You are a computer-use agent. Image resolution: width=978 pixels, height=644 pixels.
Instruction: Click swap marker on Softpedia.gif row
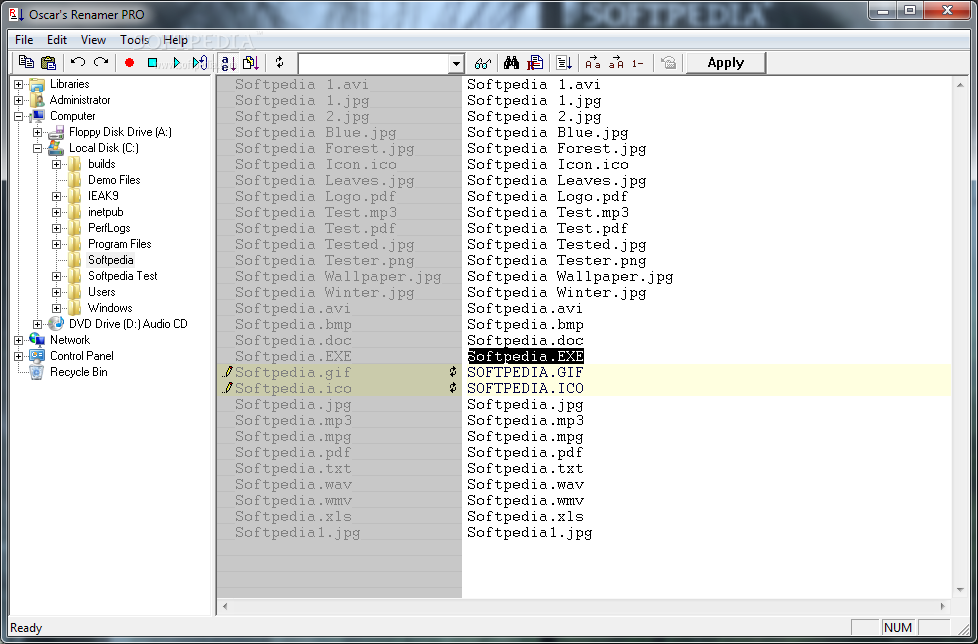[x=453, y=372]
